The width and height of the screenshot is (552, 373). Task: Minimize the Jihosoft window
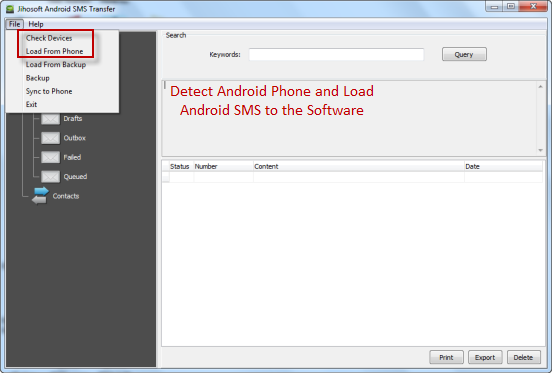click(494, 7)
